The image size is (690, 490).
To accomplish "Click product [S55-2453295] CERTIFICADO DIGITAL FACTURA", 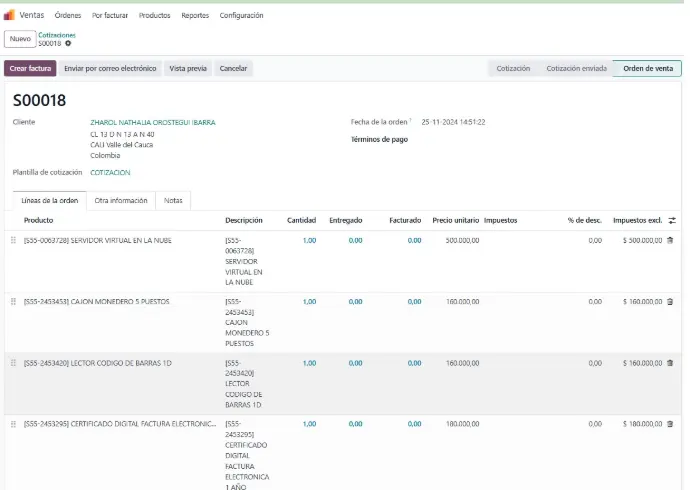I will [120, 424].
